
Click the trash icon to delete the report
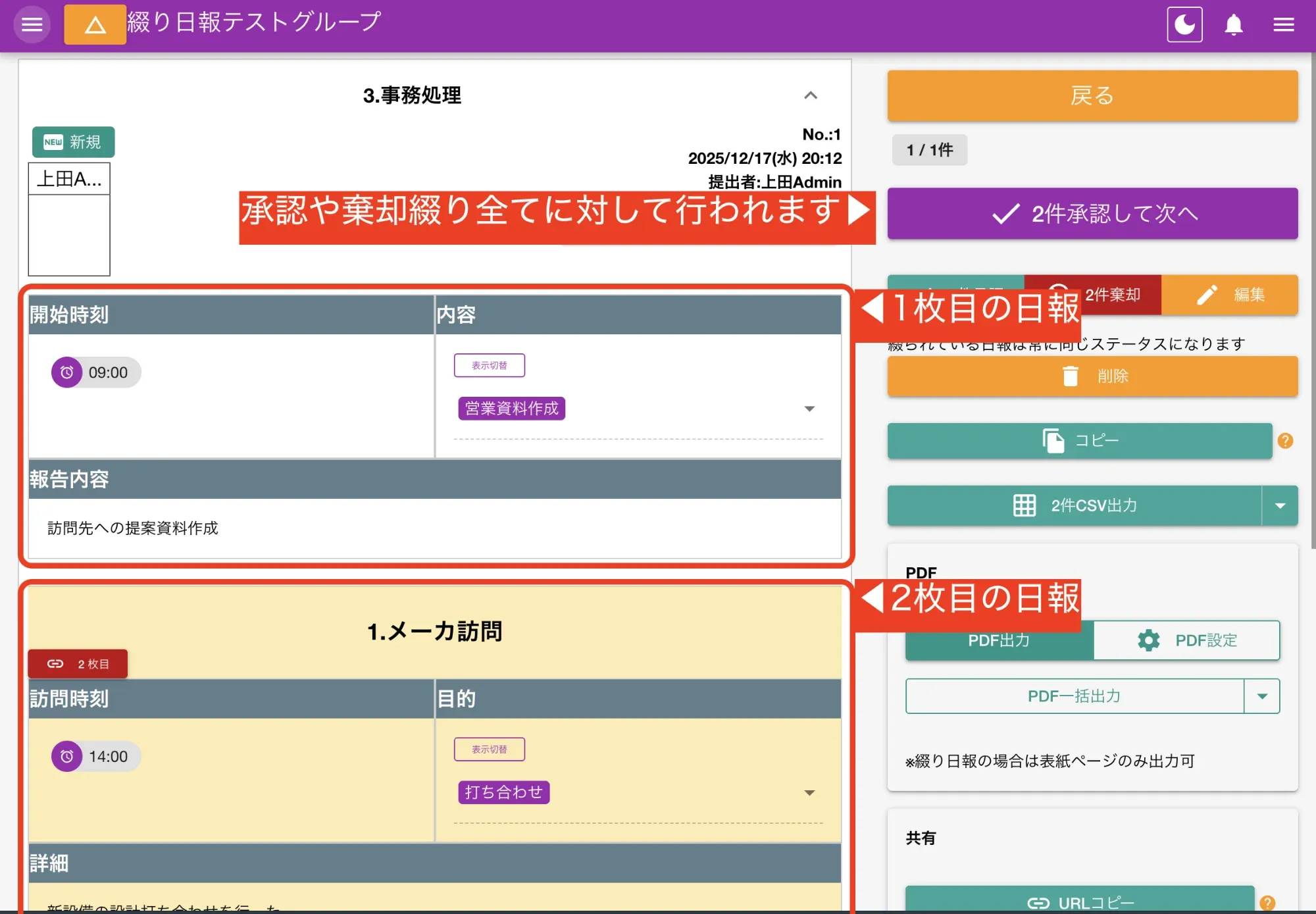(1071, 376)
